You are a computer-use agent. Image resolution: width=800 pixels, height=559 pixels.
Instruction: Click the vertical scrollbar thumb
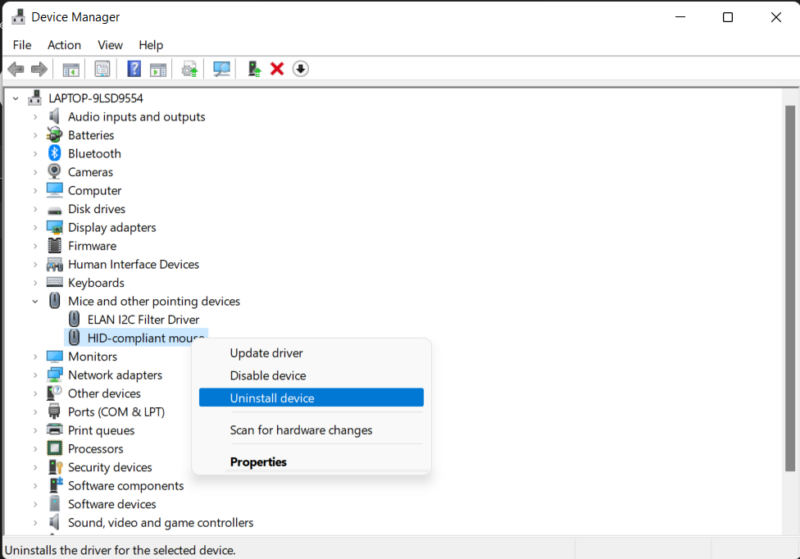790,288
